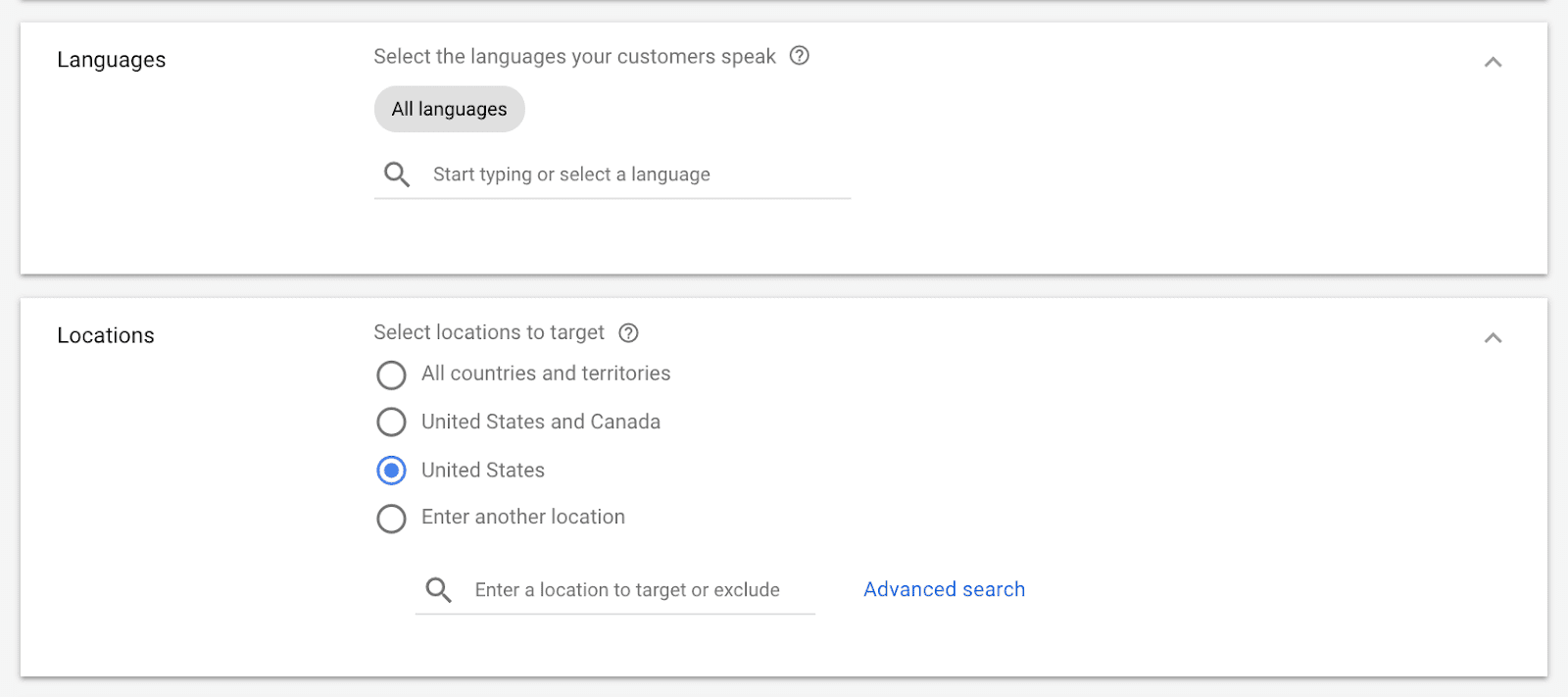Click 'Select the languages your customers speak' text
The width and height of the screenshot is (1568, 697).
pos(574,57)
